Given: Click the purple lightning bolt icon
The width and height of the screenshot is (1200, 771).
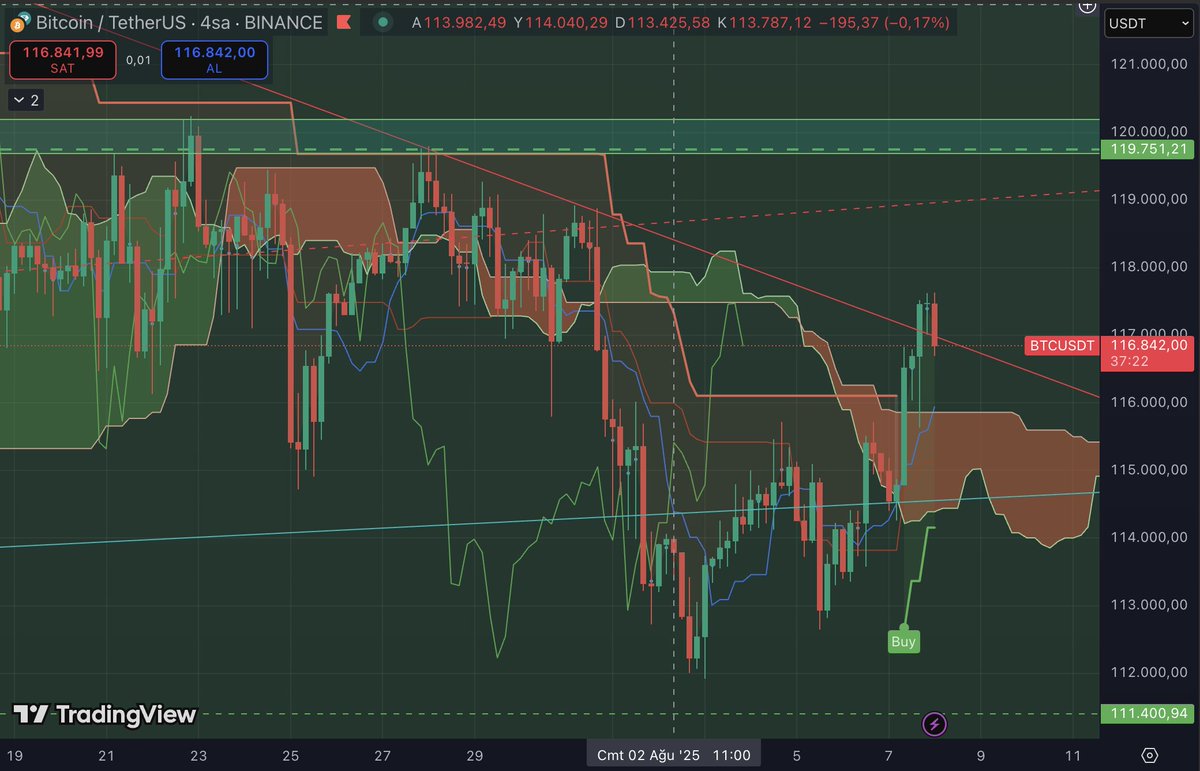Looking at the screenshot, I should pyautogui.click(x=934, y=723).
